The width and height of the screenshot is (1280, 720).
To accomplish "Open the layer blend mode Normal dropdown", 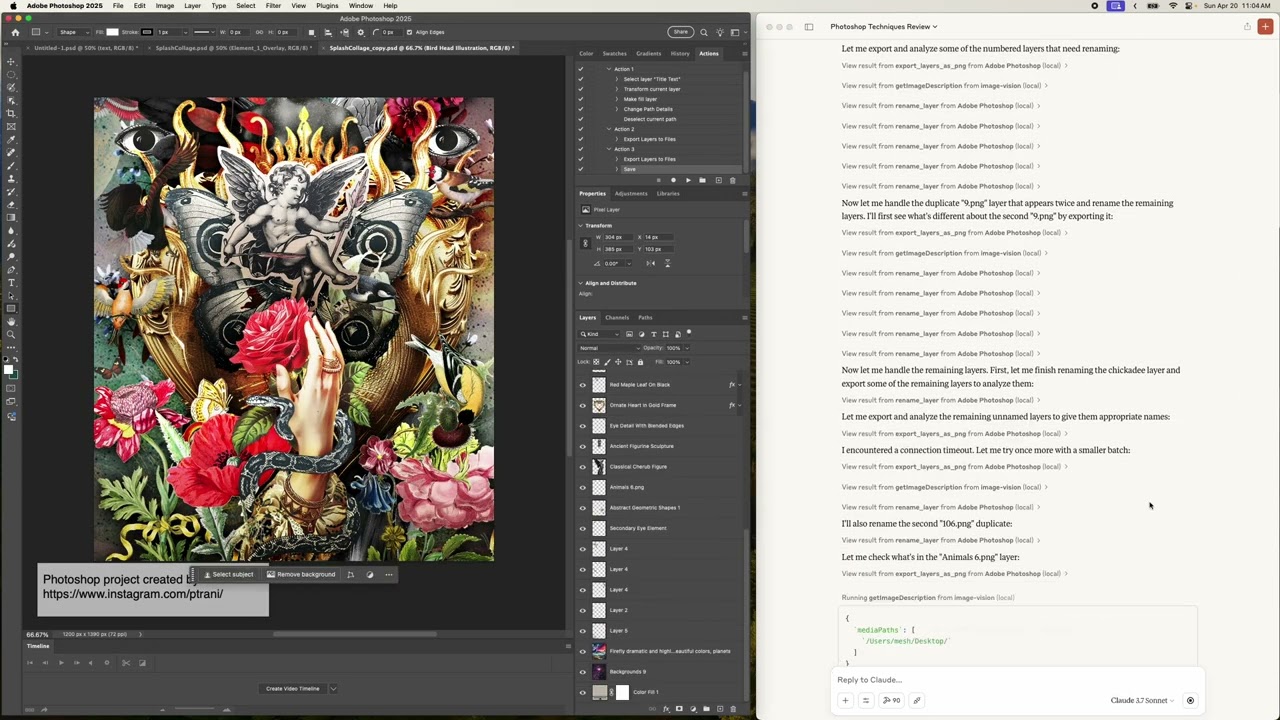I will 609,348.
